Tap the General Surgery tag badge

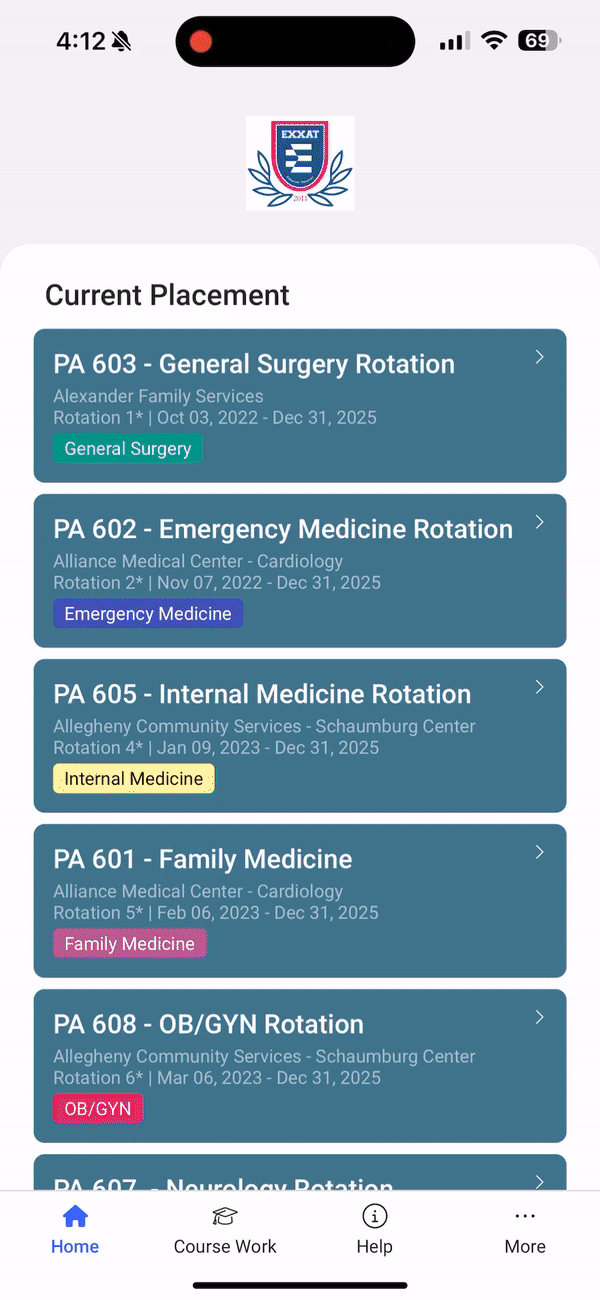[127, 448]
